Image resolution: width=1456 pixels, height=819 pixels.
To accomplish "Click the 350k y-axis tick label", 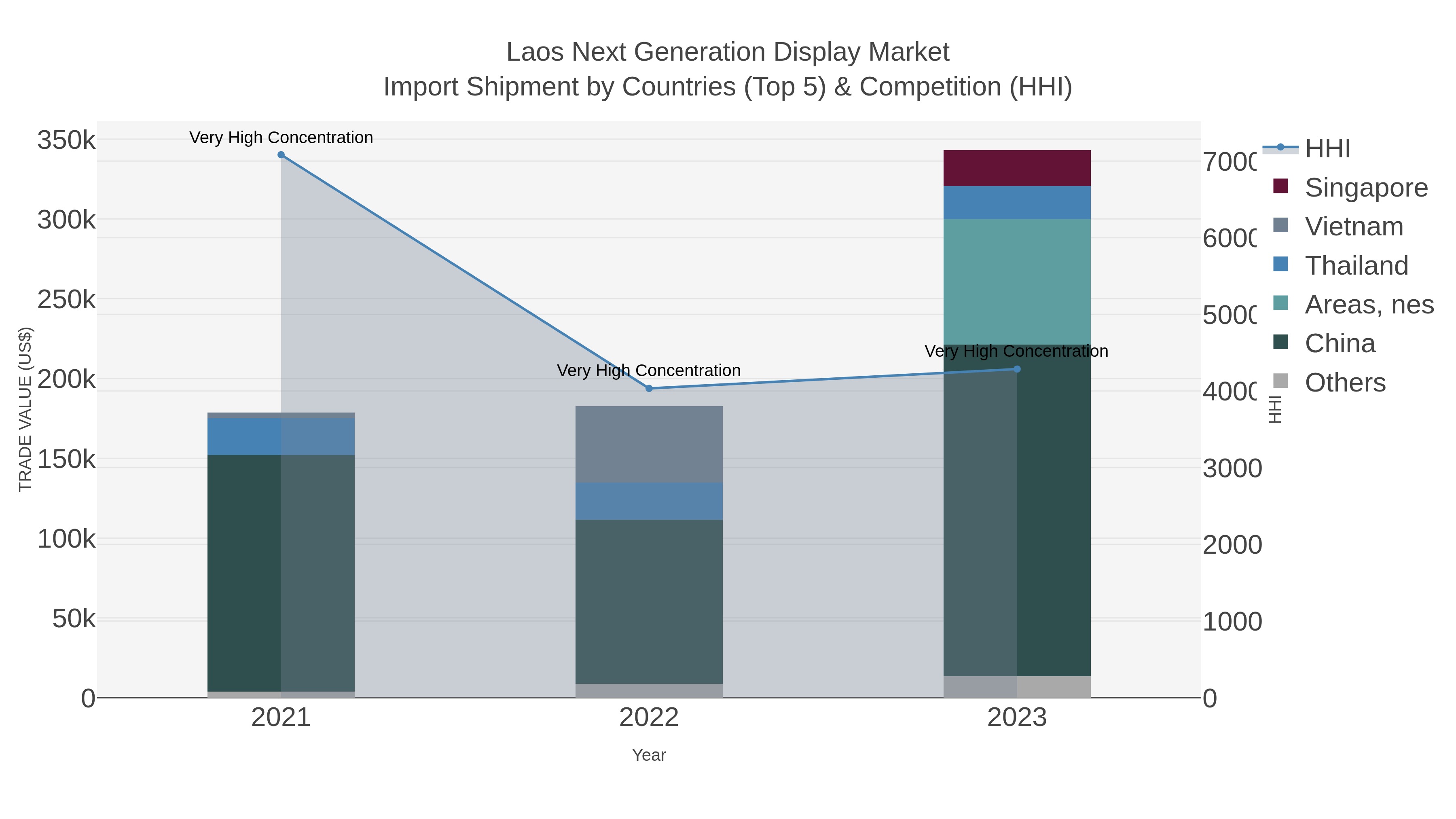I will coord(66,140).
